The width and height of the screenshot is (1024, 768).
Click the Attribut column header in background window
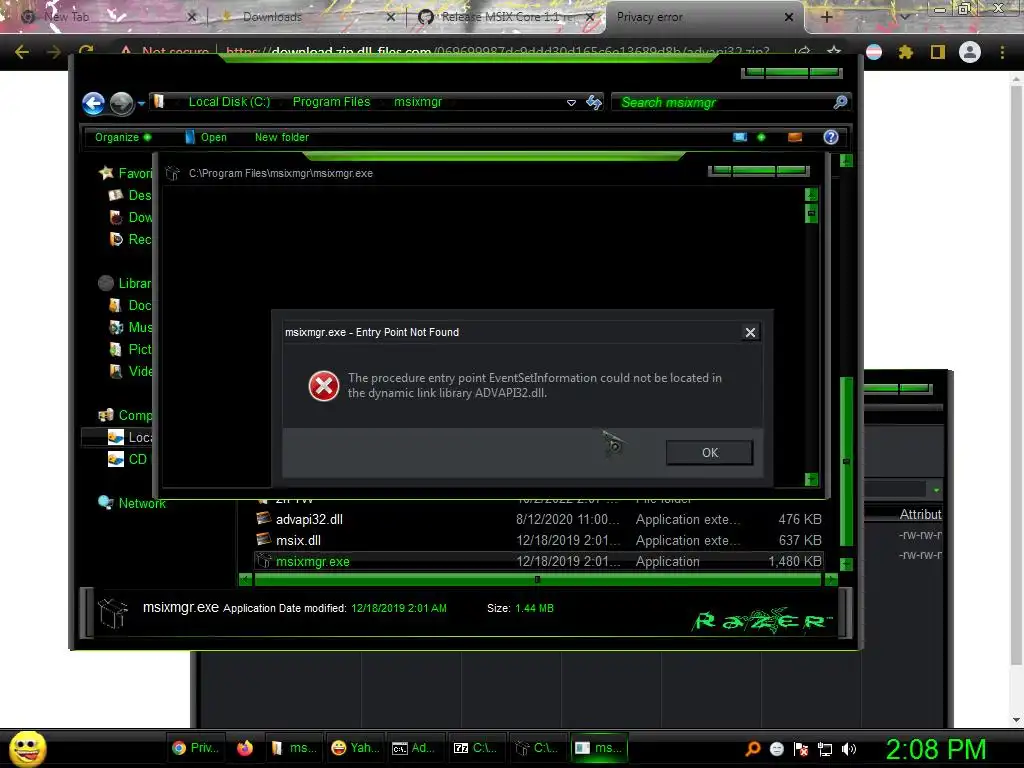tap(920, 514)
